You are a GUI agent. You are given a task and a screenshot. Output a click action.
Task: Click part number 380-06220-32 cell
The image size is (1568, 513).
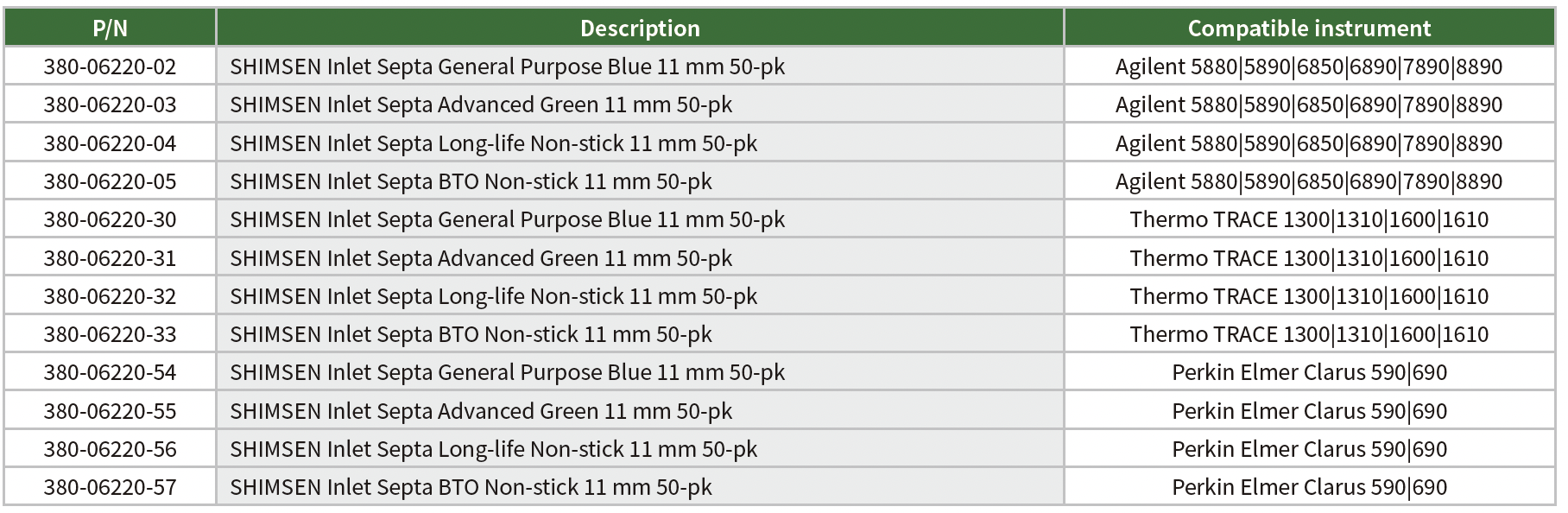(x=110, y=296)
